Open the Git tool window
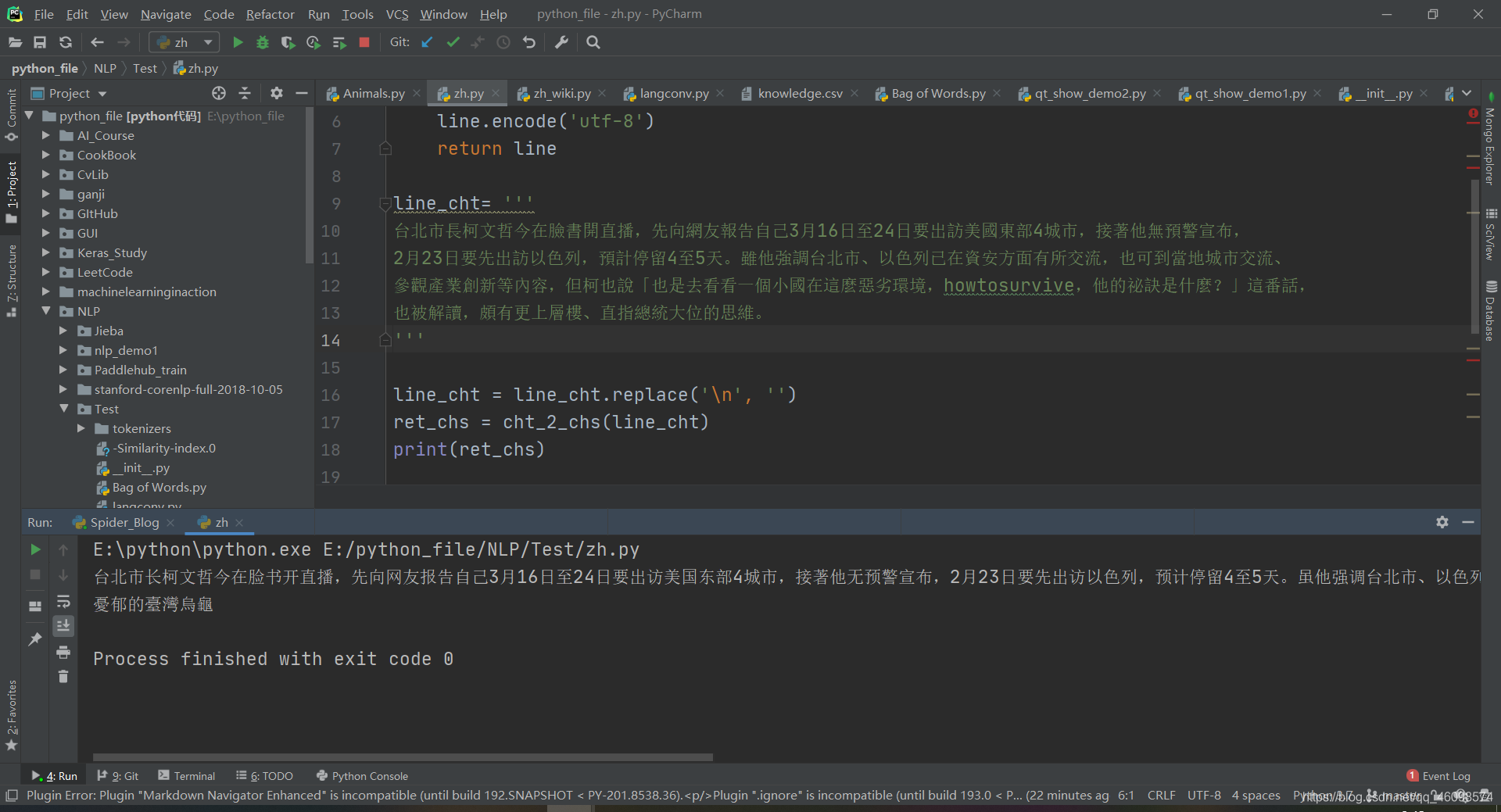The image size is (1501, 812). (117, 776)
